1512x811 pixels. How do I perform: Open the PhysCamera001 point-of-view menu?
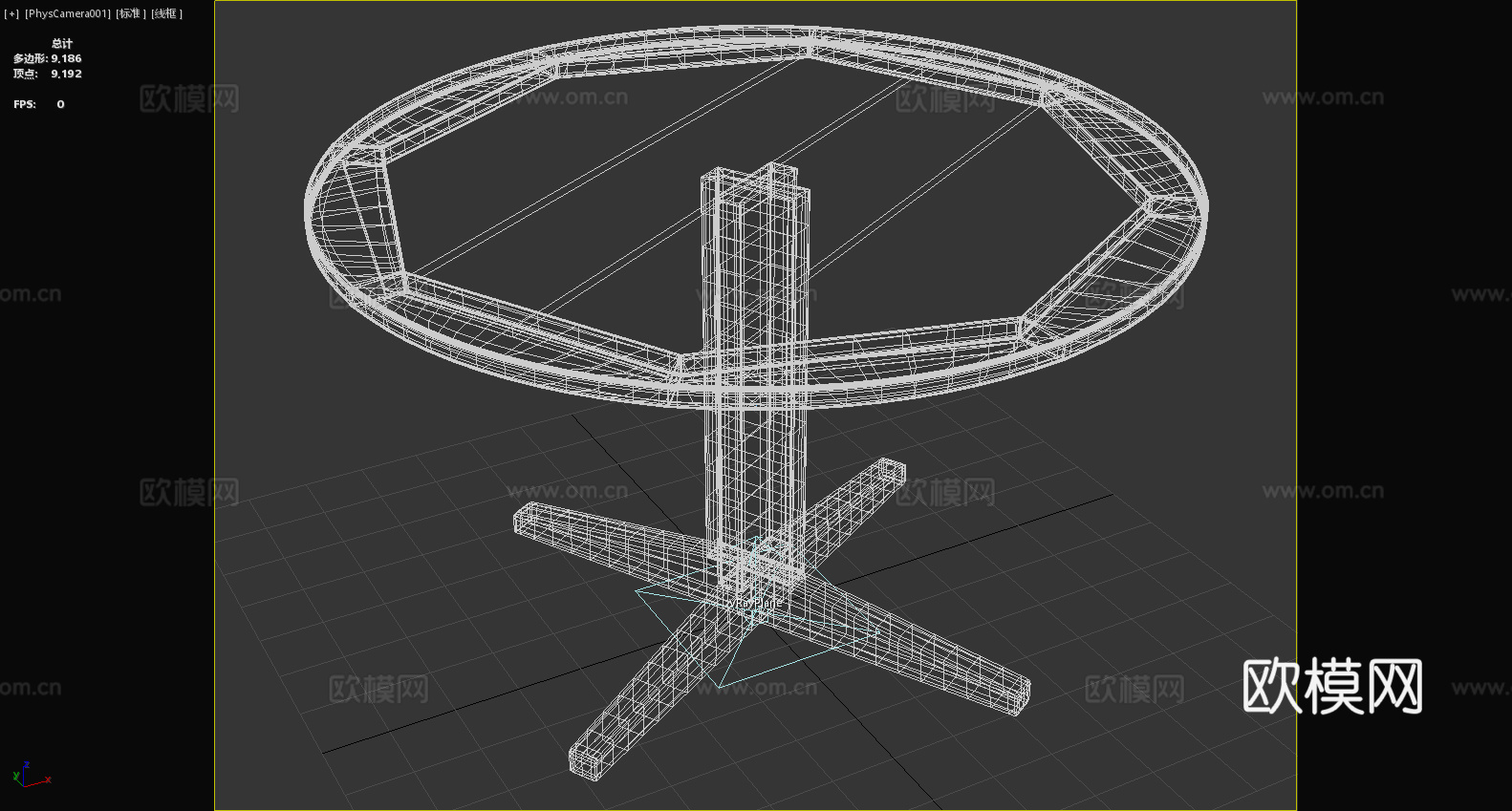click(68, 13)
